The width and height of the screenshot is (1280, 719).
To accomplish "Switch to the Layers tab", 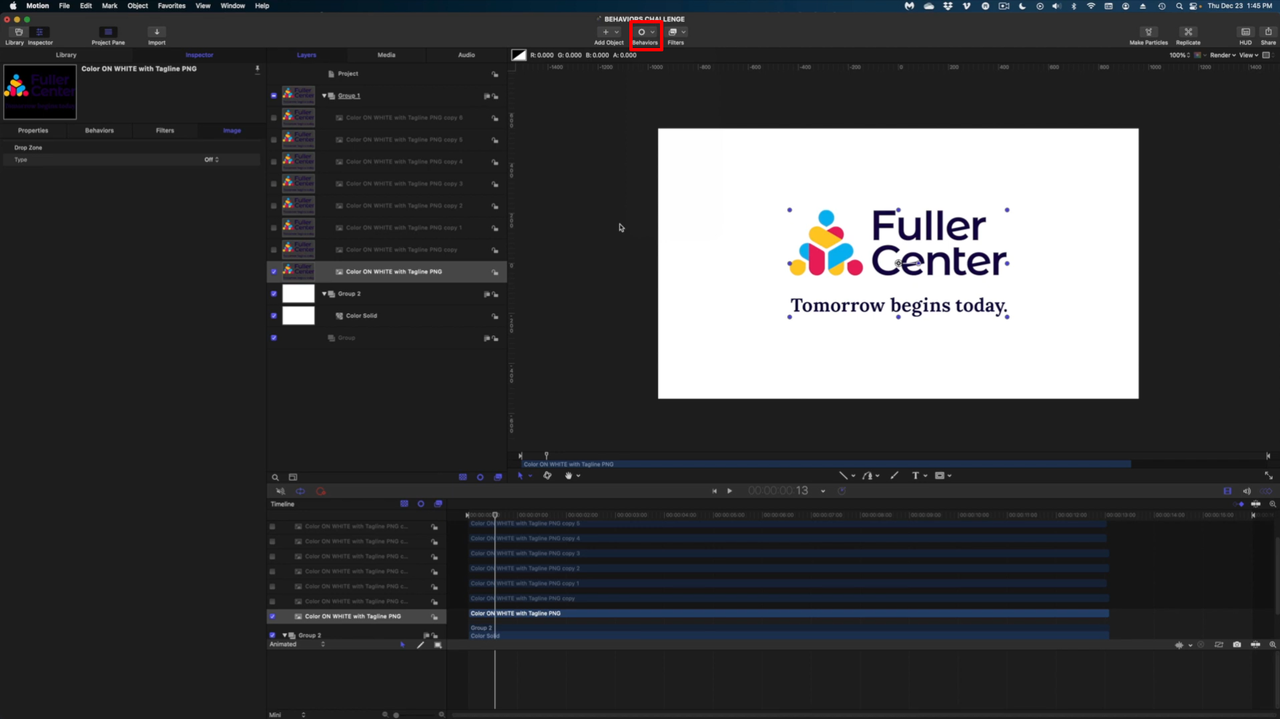I will click(306, 55).
